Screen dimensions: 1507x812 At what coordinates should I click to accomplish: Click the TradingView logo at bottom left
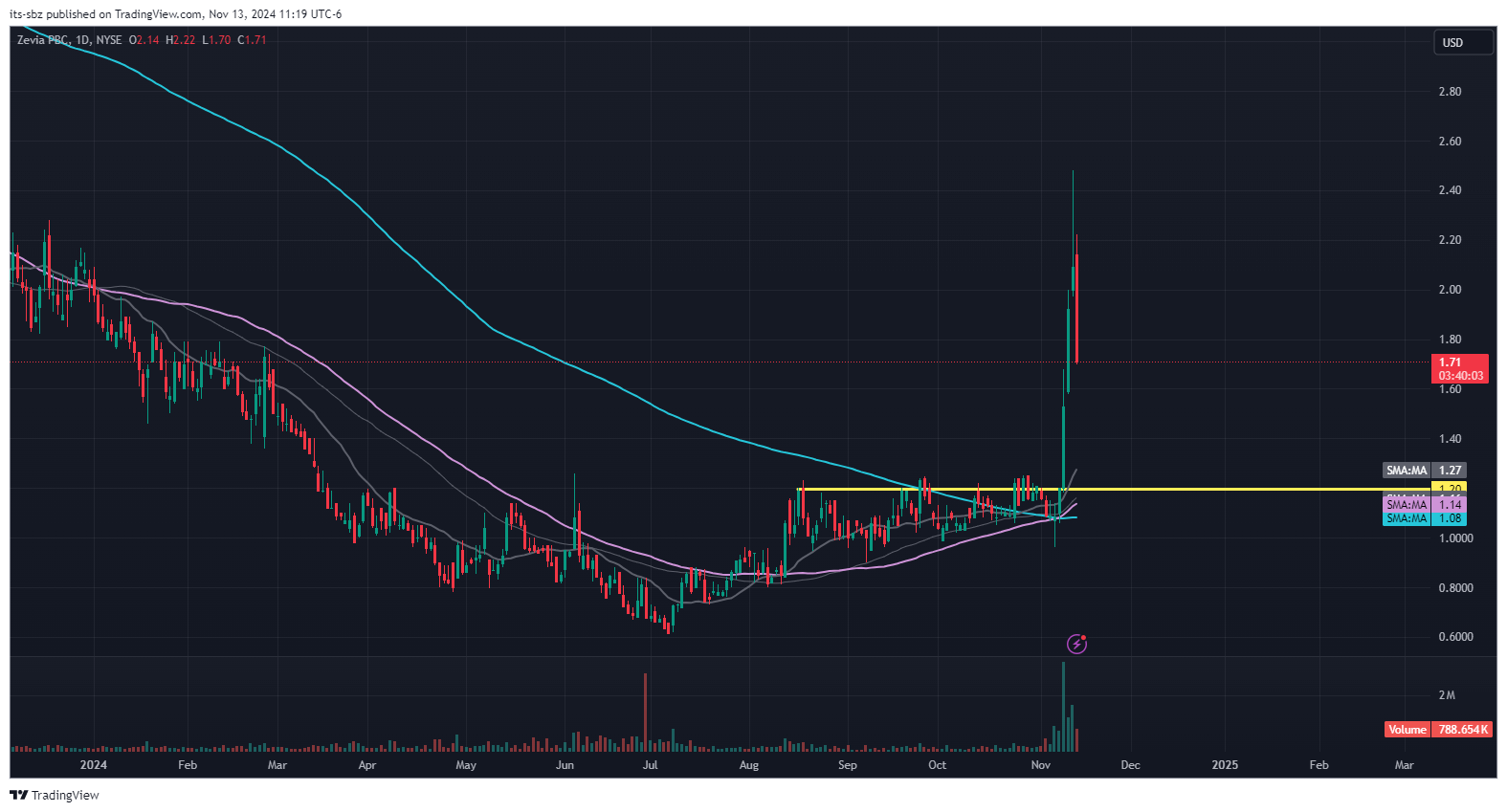coord(55,795)
